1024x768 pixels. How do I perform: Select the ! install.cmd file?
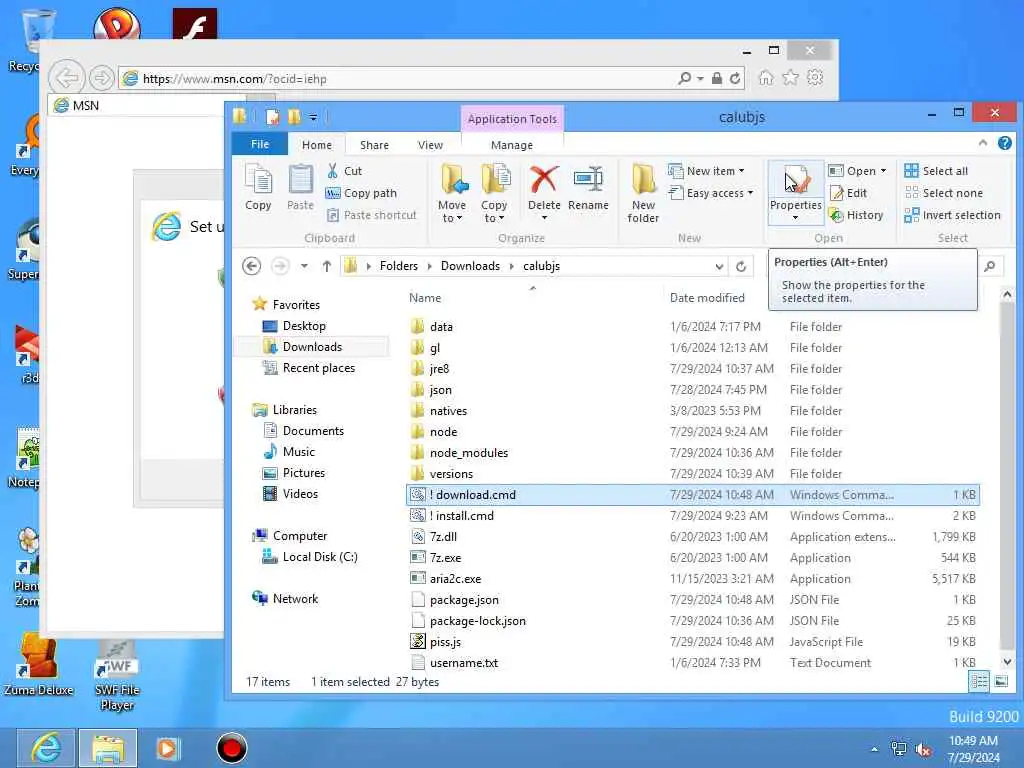point(462,516)
